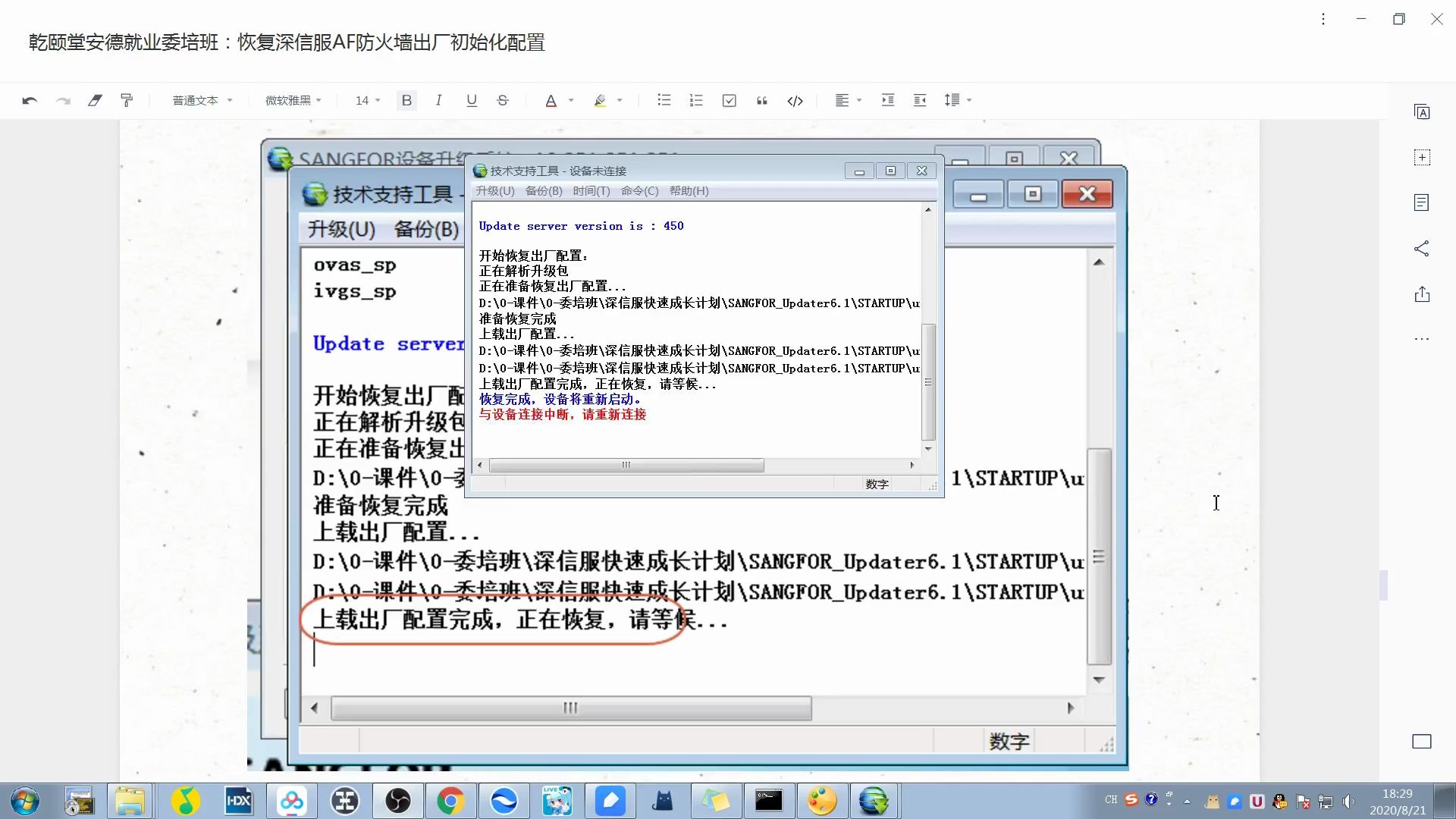Screen dimensions: 1456x819
Task: Click the export upload icon in sidebar
Action: pyautogui.click(x=1422, y=294)
